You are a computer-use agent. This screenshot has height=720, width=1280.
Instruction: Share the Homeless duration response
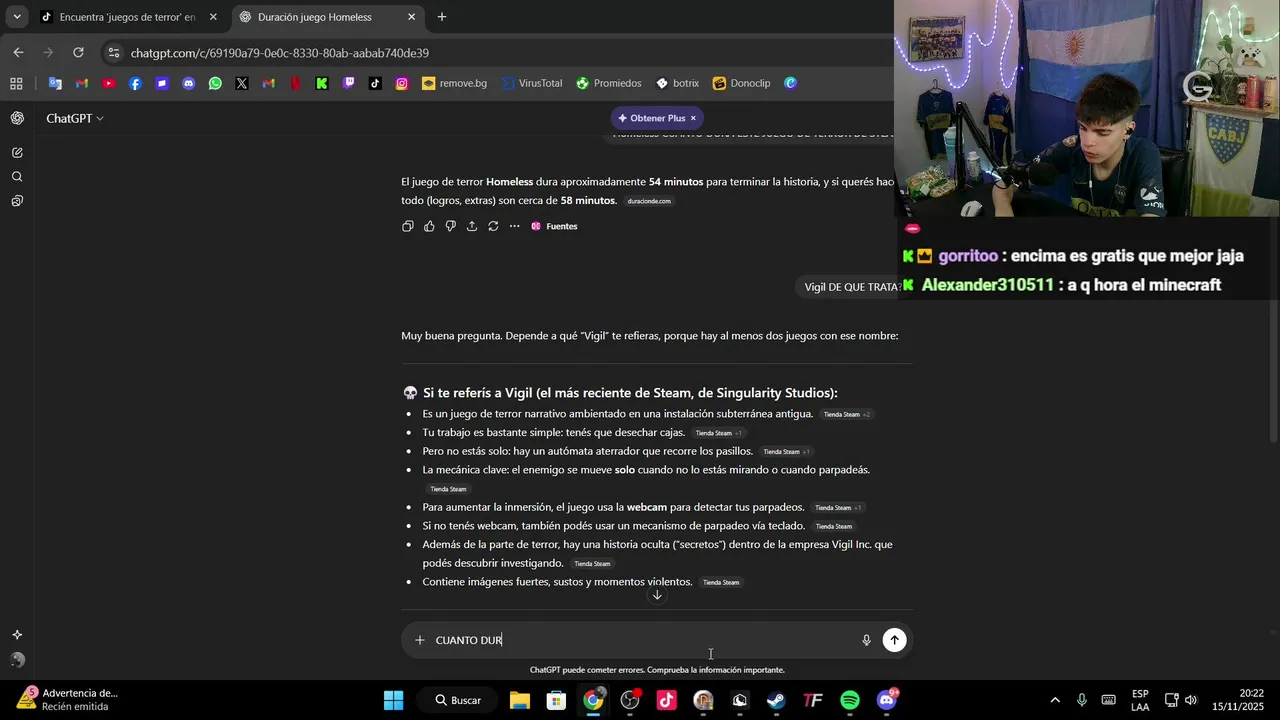pos(472,226)
